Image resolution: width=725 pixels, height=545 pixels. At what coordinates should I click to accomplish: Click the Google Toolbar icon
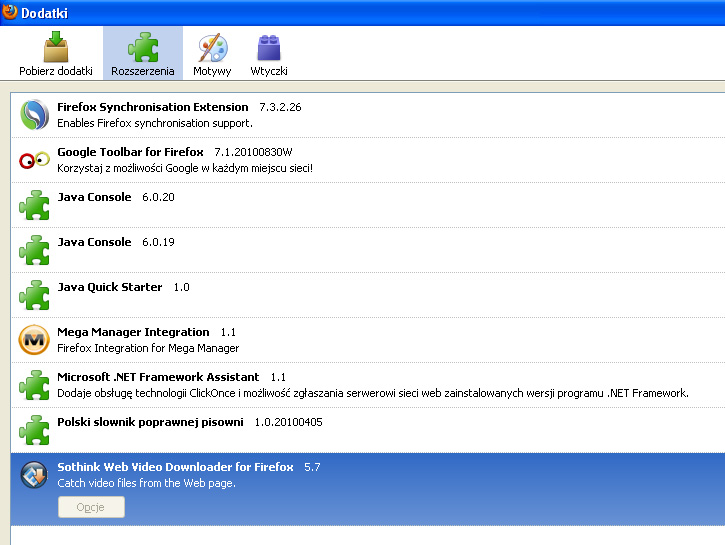[35, 160]
